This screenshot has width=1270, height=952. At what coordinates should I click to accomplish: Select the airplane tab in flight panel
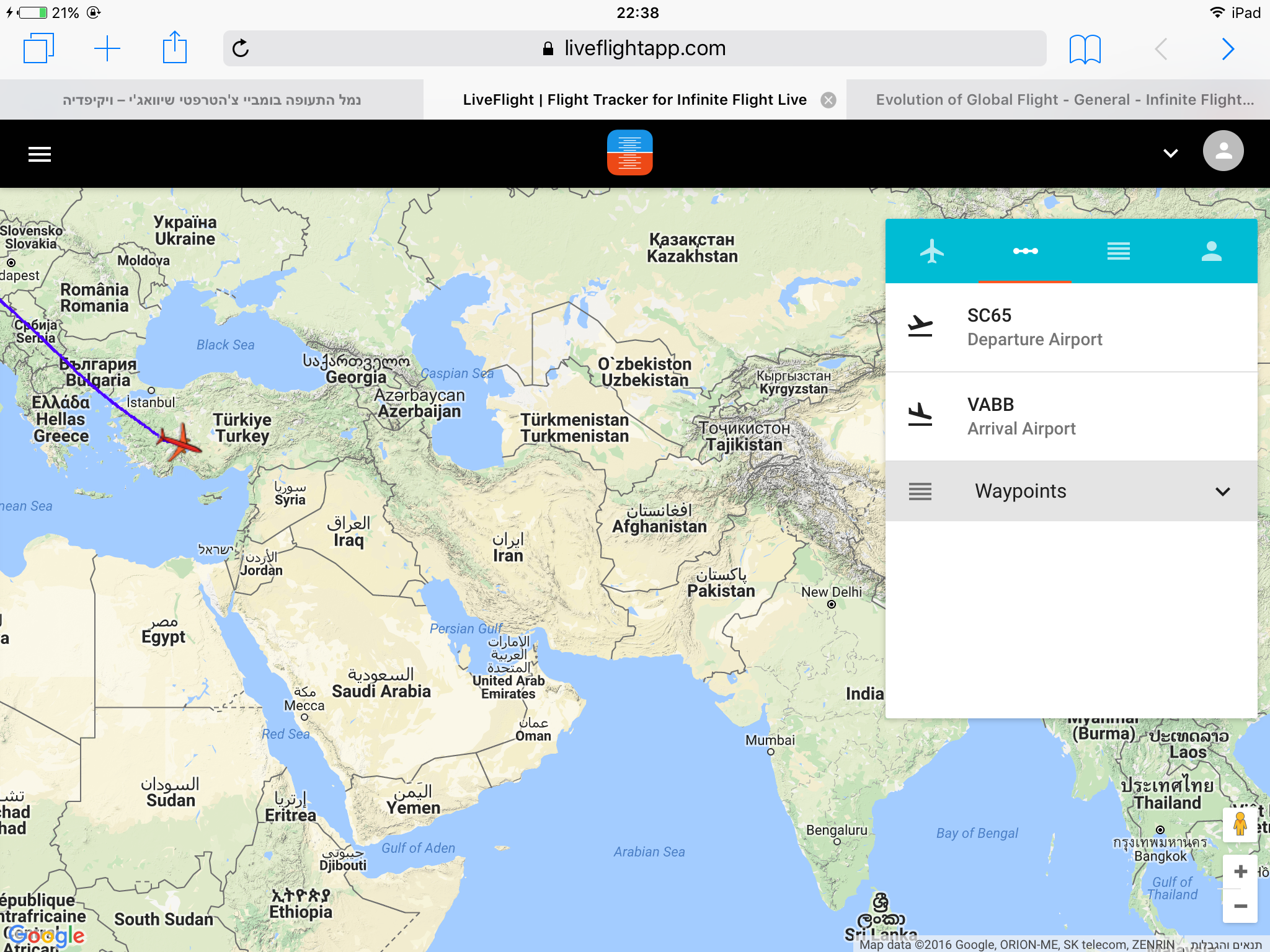click(931, 252)
